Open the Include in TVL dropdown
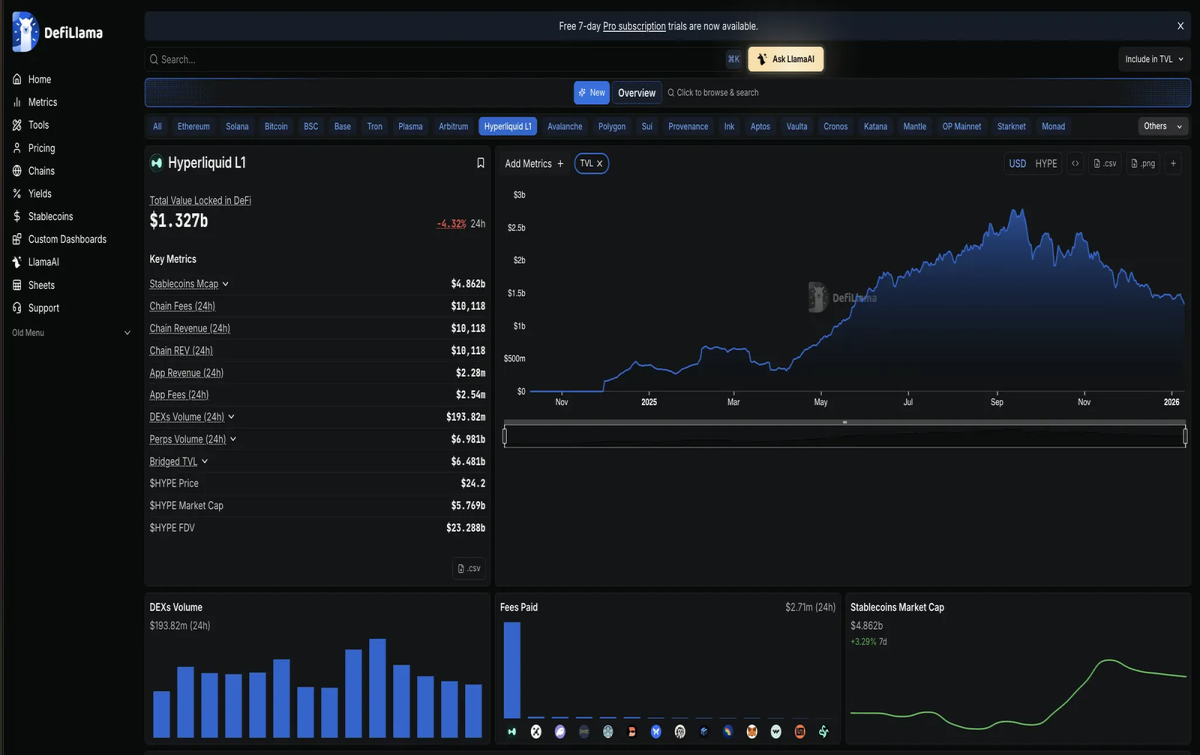Viewport: 1200px width, 755px height. 1154,60
